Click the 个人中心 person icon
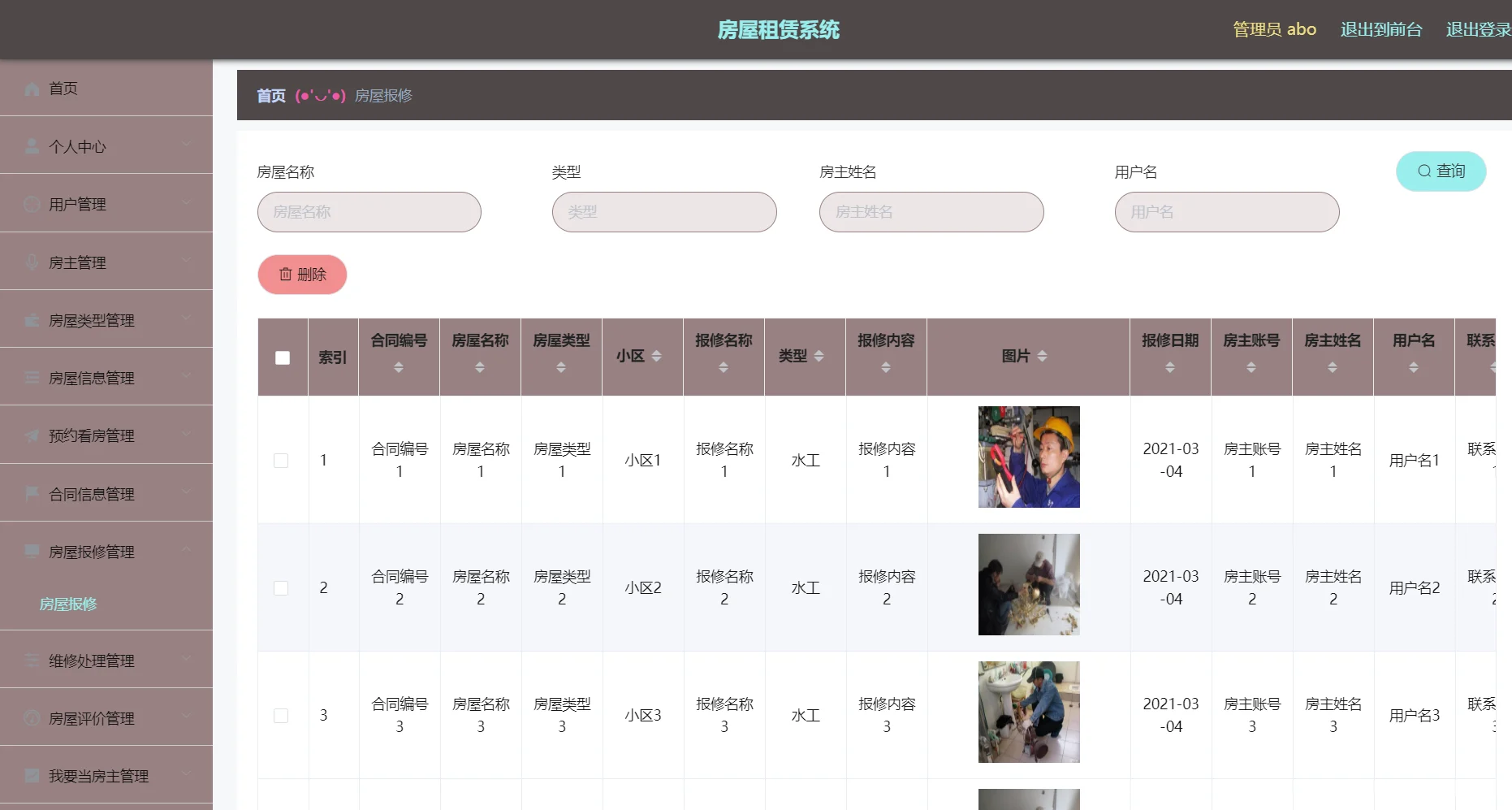1512x810 pixels. click(31, 146)
